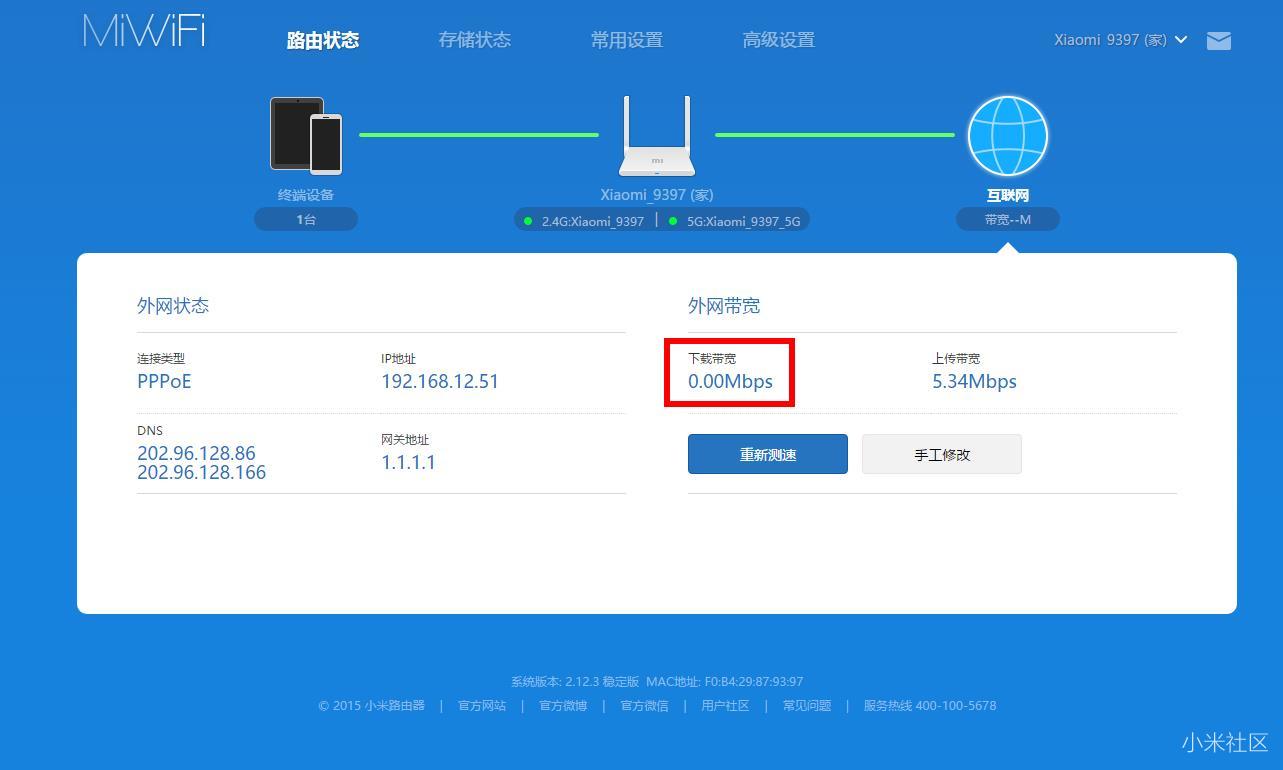Click the 服务热线 400-100-5678 text

(930, 705)
